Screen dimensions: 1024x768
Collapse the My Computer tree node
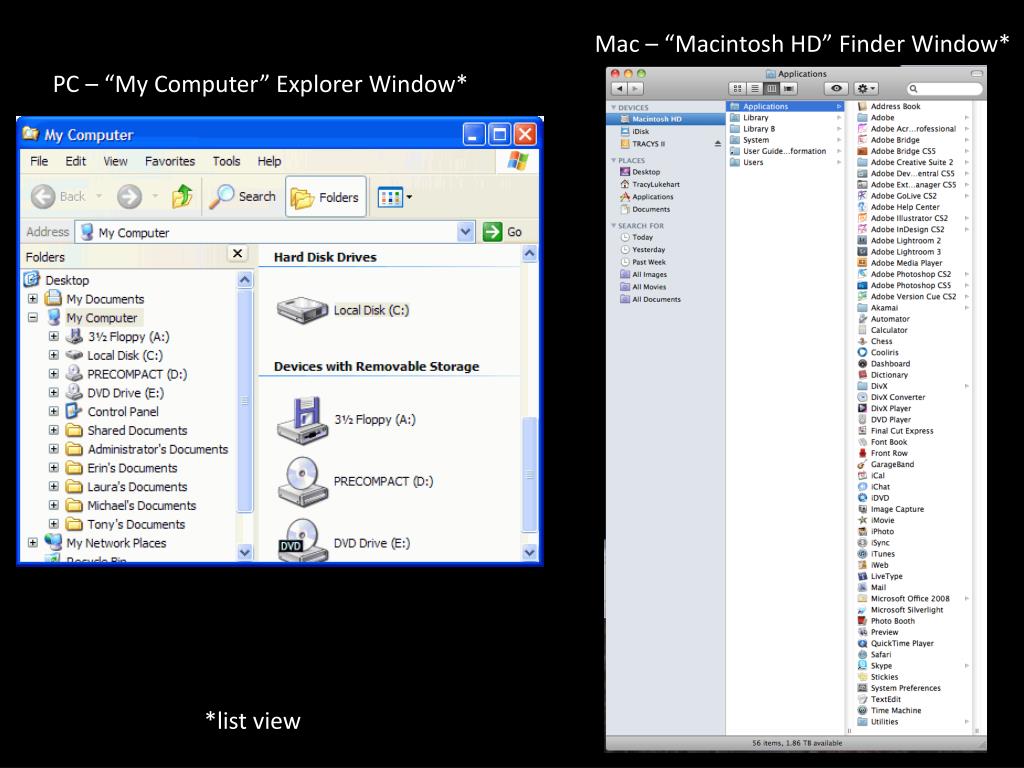pos(33,317)
